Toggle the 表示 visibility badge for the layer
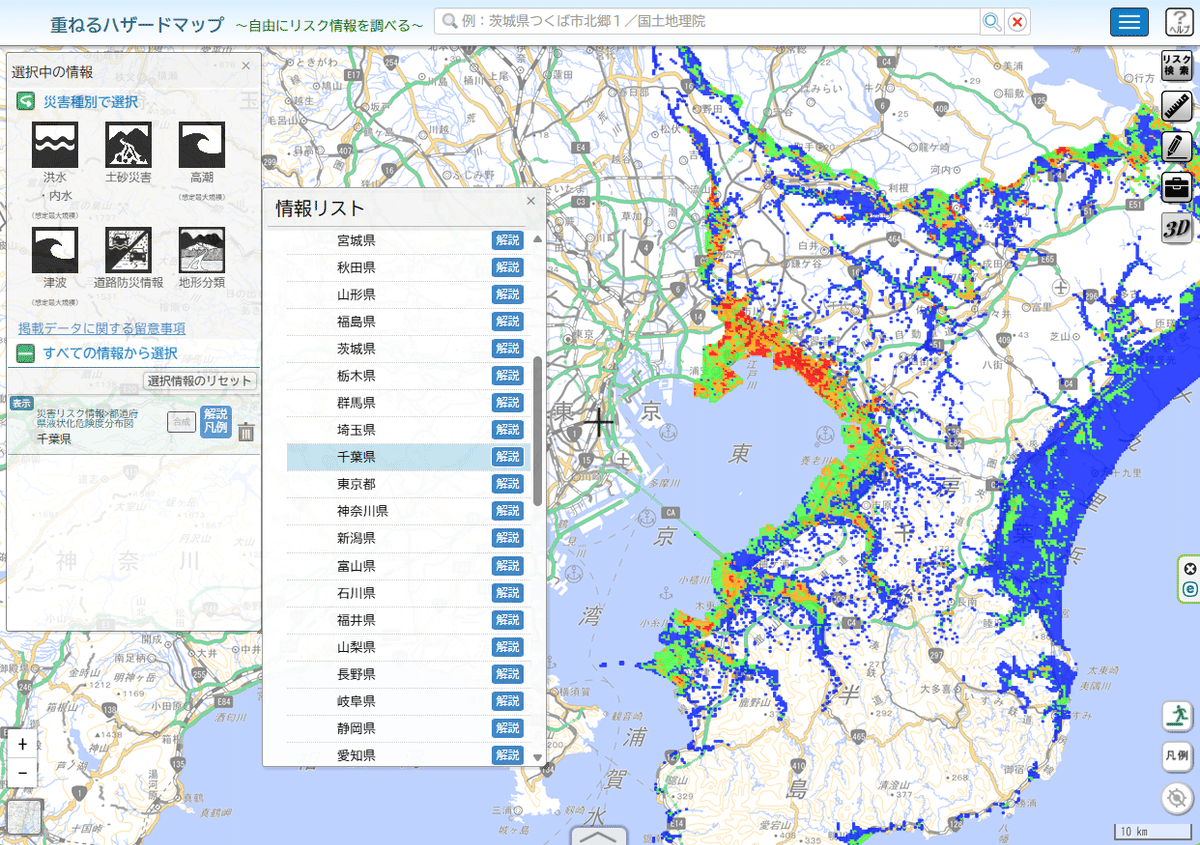Image resolution: width=1200 pixels, height=845 pixels. [21, 403]
